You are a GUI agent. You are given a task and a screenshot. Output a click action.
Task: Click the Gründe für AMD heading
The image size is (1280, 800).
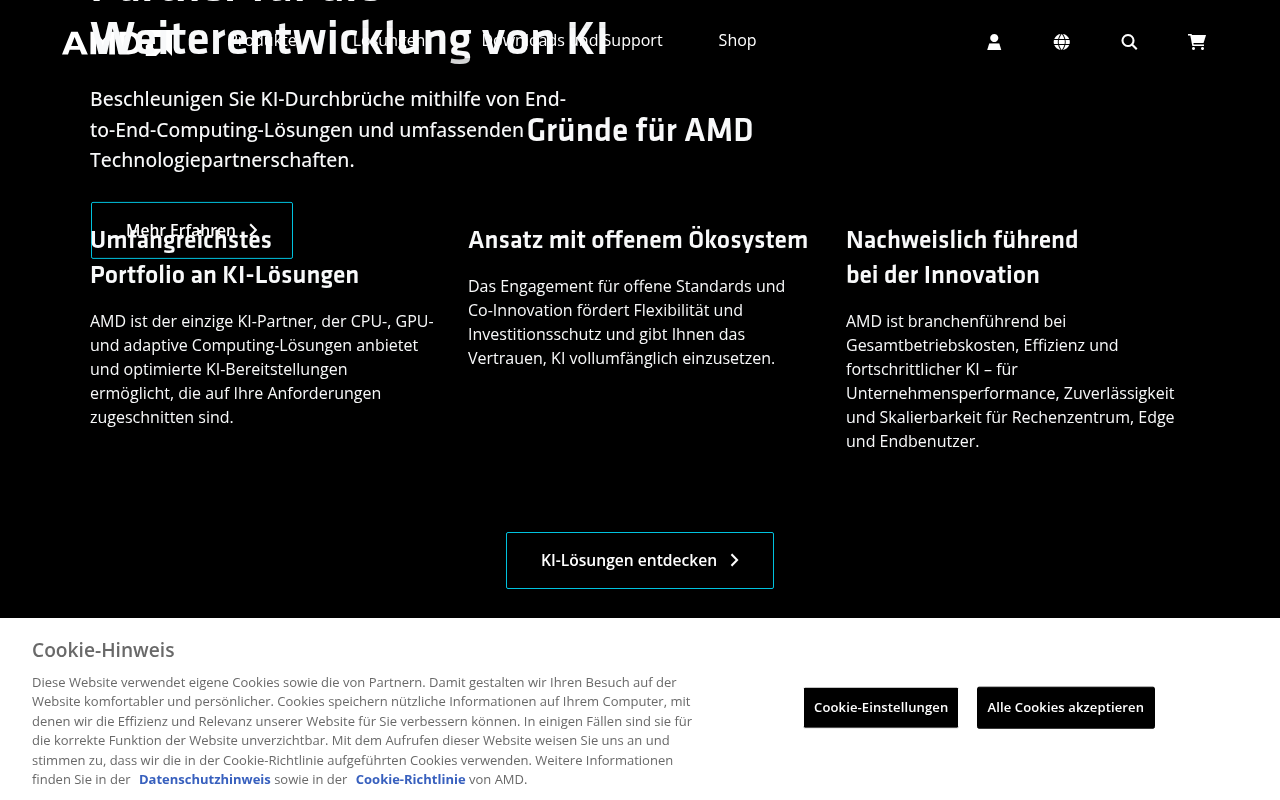640,130
